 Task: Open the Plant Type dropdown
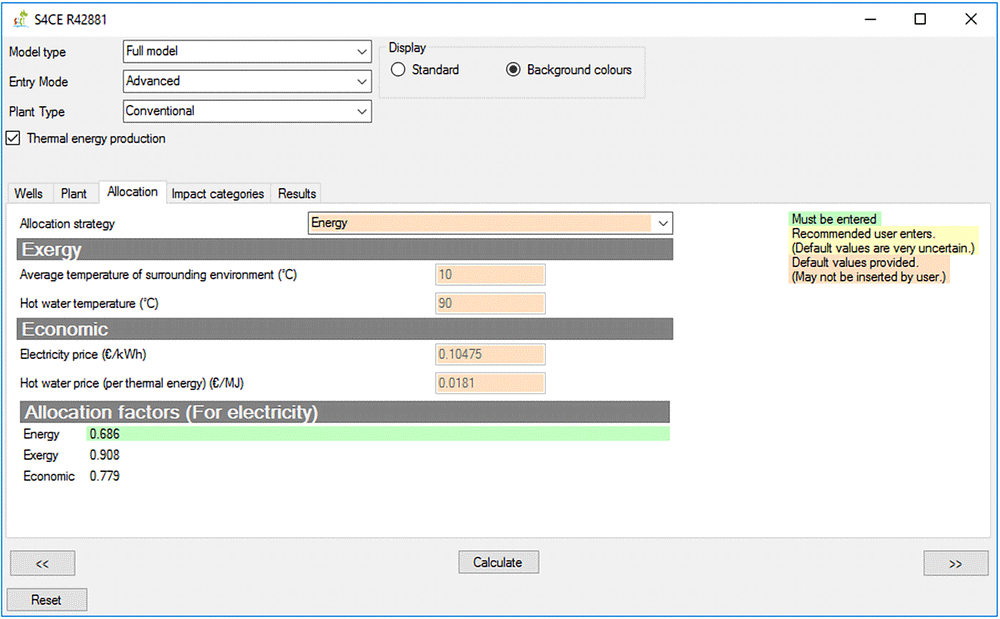[247, 112]
